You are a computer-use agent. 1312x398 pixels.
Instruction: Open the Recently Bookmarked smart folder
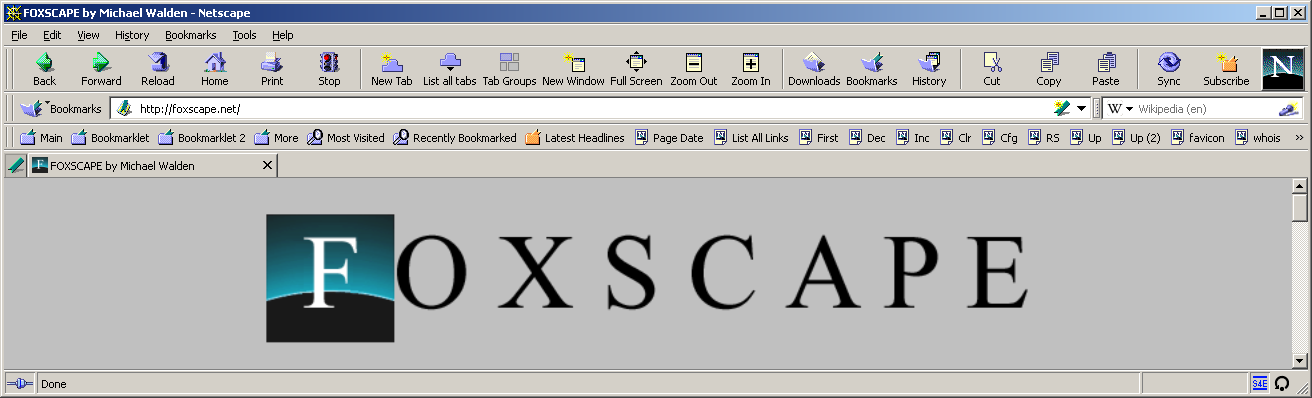pos(455,138)
